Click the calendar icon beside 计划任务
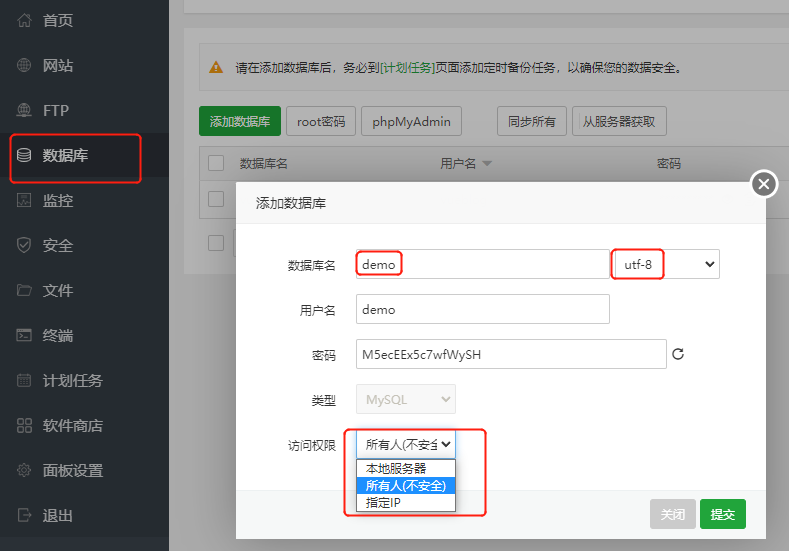The width and height of the screenshot is (789, 551). tap(24, 380)
